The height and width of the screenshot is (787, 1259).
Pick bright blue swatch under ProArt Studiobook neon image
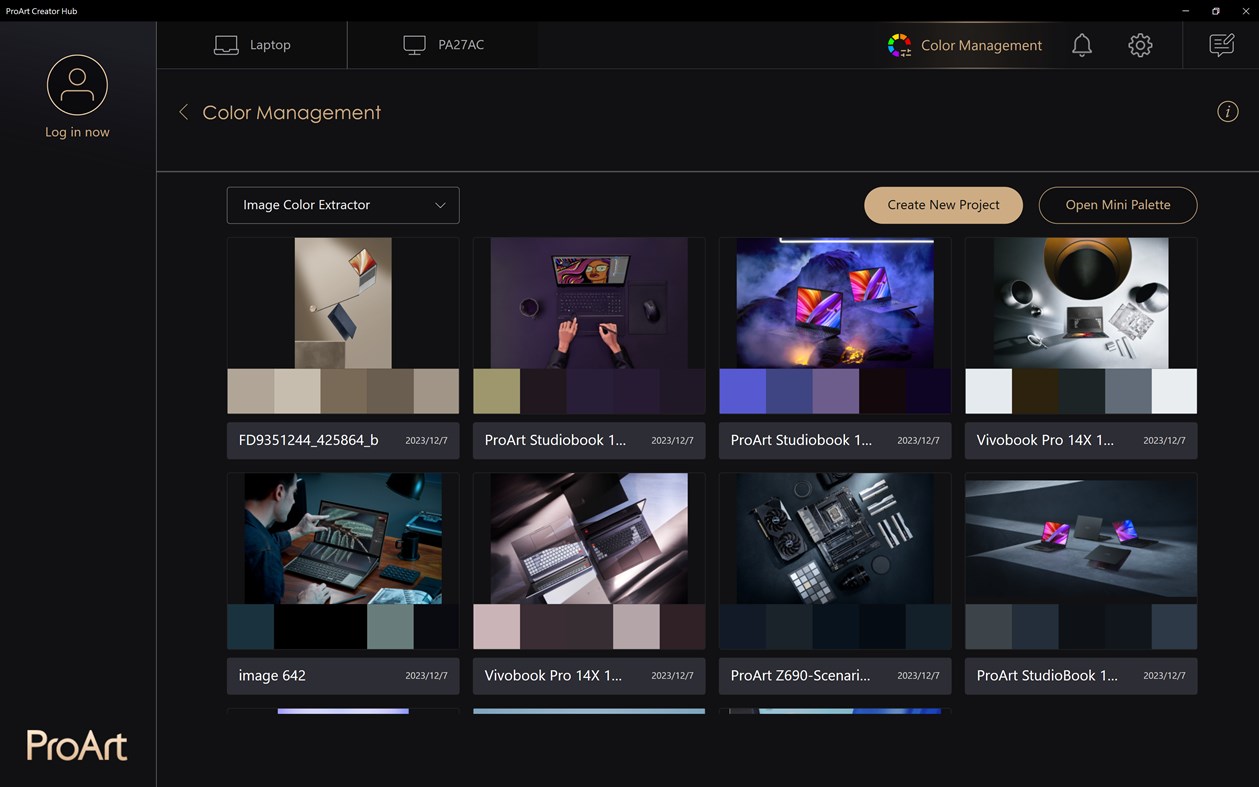click(x=742, y=391)
